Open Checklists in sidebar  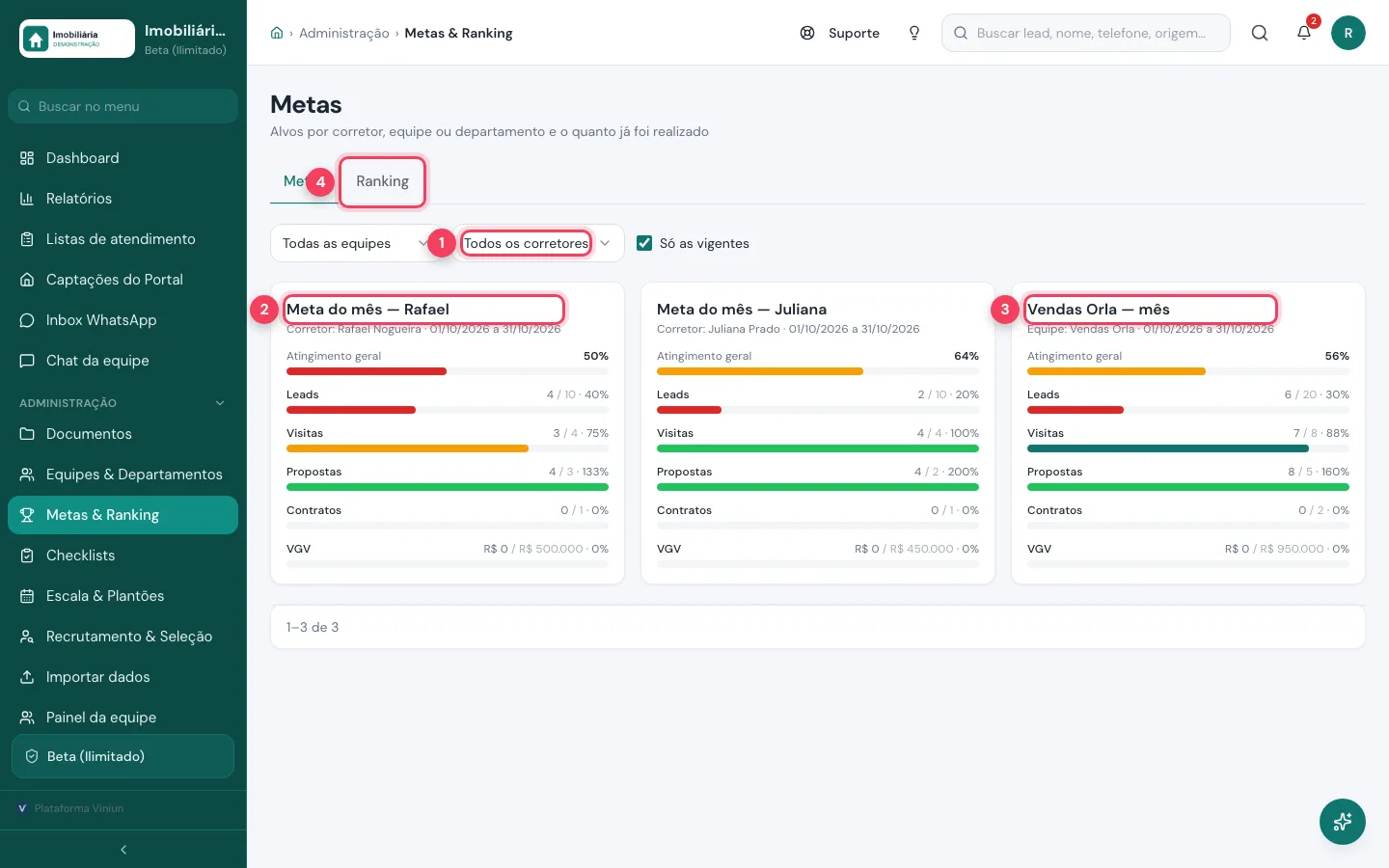pyautogui.click(x=123, y=556)
